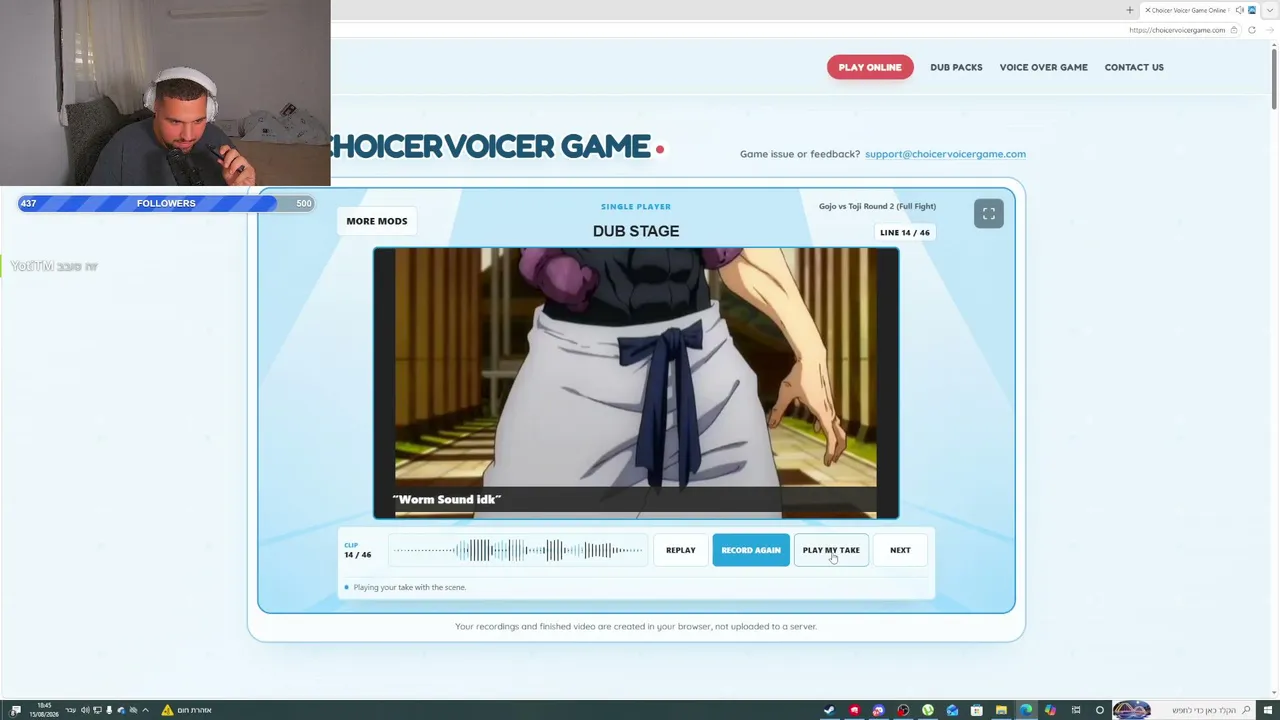
Task: Open Task View in the taskbar
Action: [1076, 710]
